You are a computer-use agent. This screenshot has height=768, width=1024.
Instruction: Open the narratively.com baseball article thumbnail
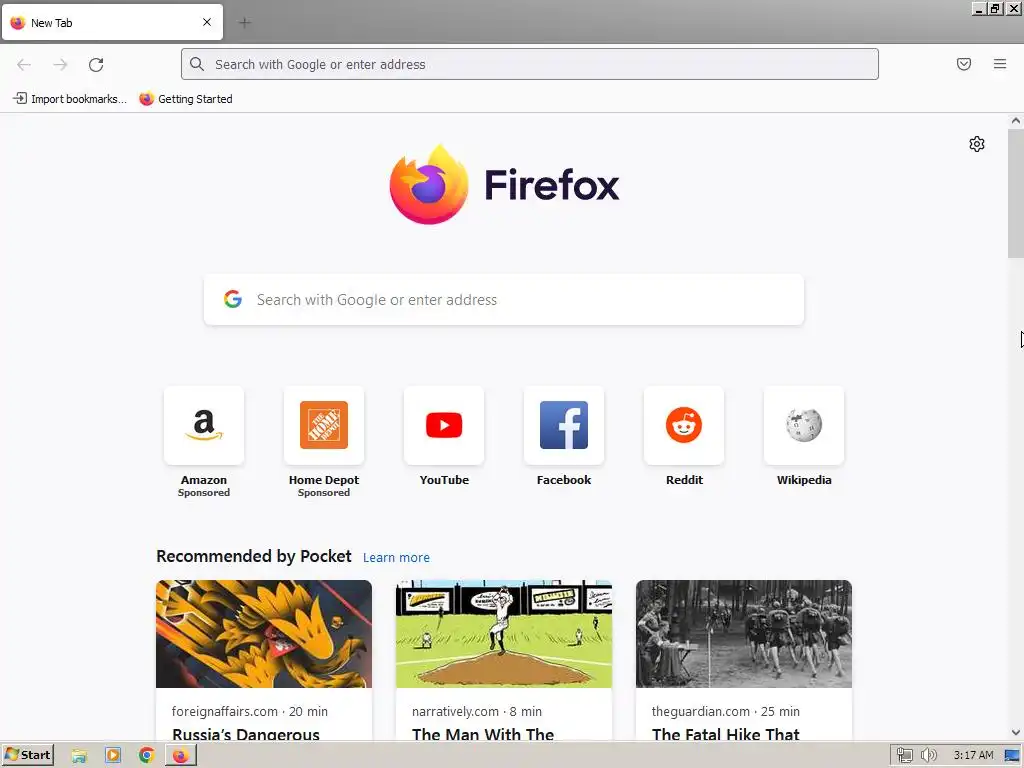pos(504,633)
